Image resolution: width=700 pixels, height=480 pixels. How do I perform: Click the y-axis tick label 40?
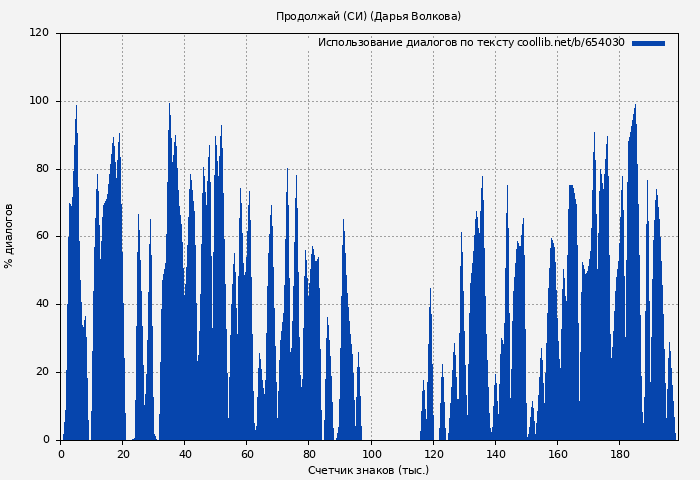(x=42, y=304)
